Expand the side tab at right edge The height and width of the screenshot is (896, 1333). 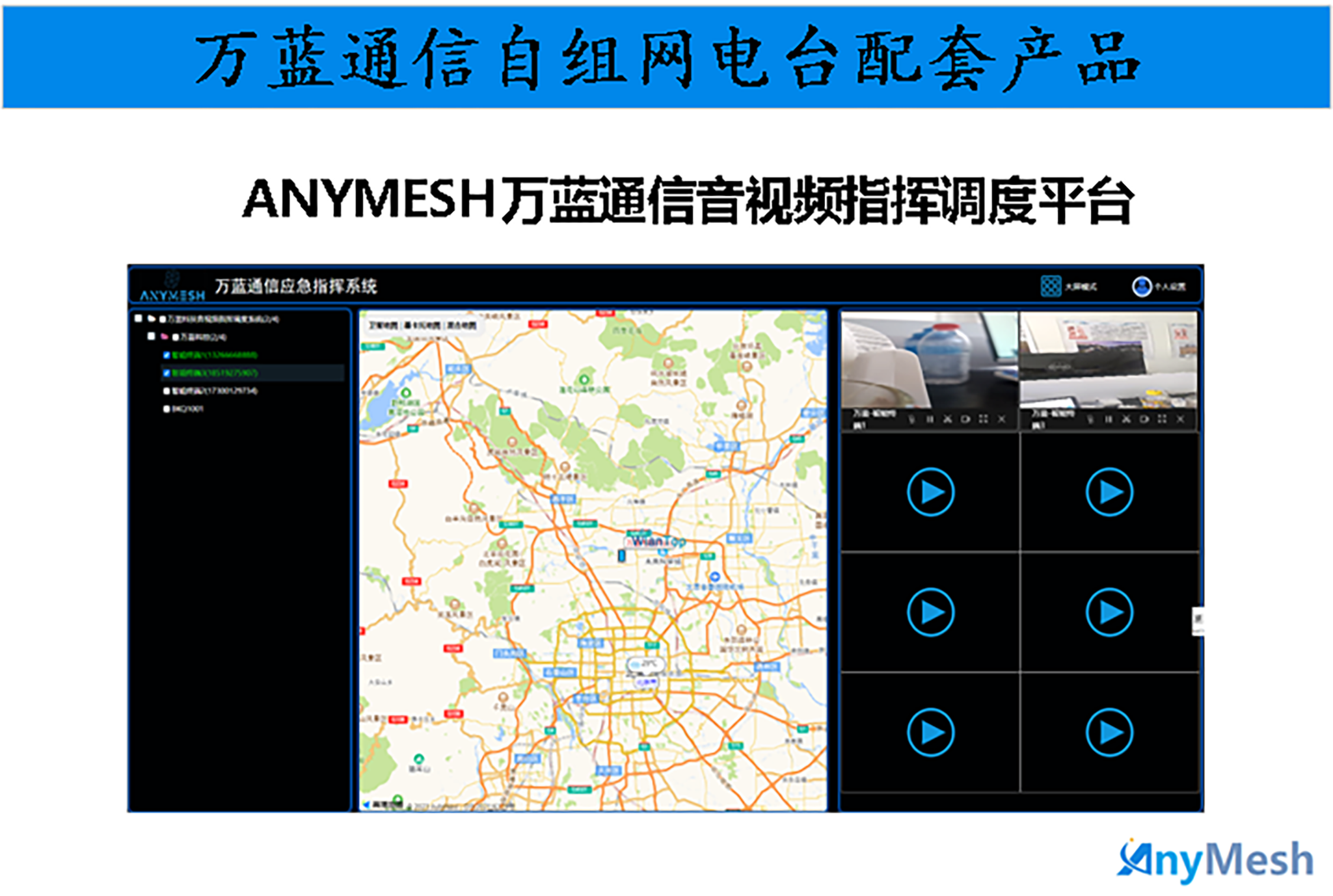1197,620
